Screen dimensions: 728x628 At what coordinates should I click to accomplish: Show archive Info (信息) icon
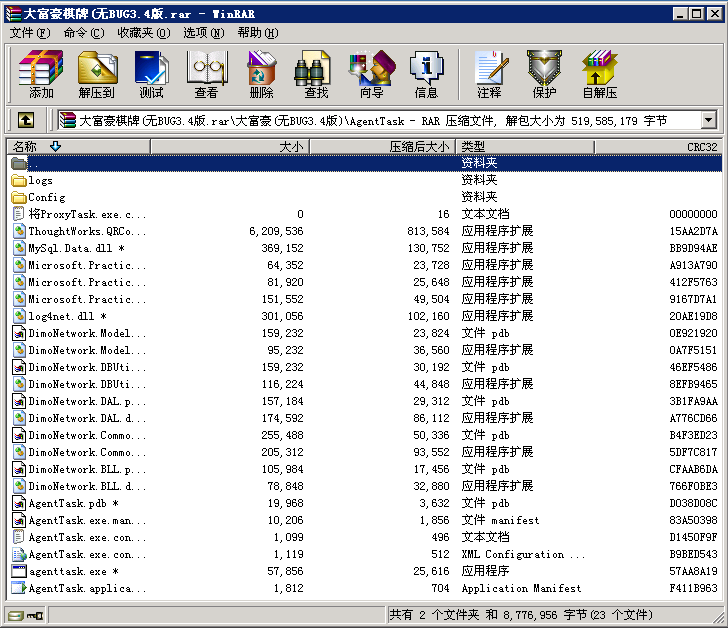(x=426, y=74)
